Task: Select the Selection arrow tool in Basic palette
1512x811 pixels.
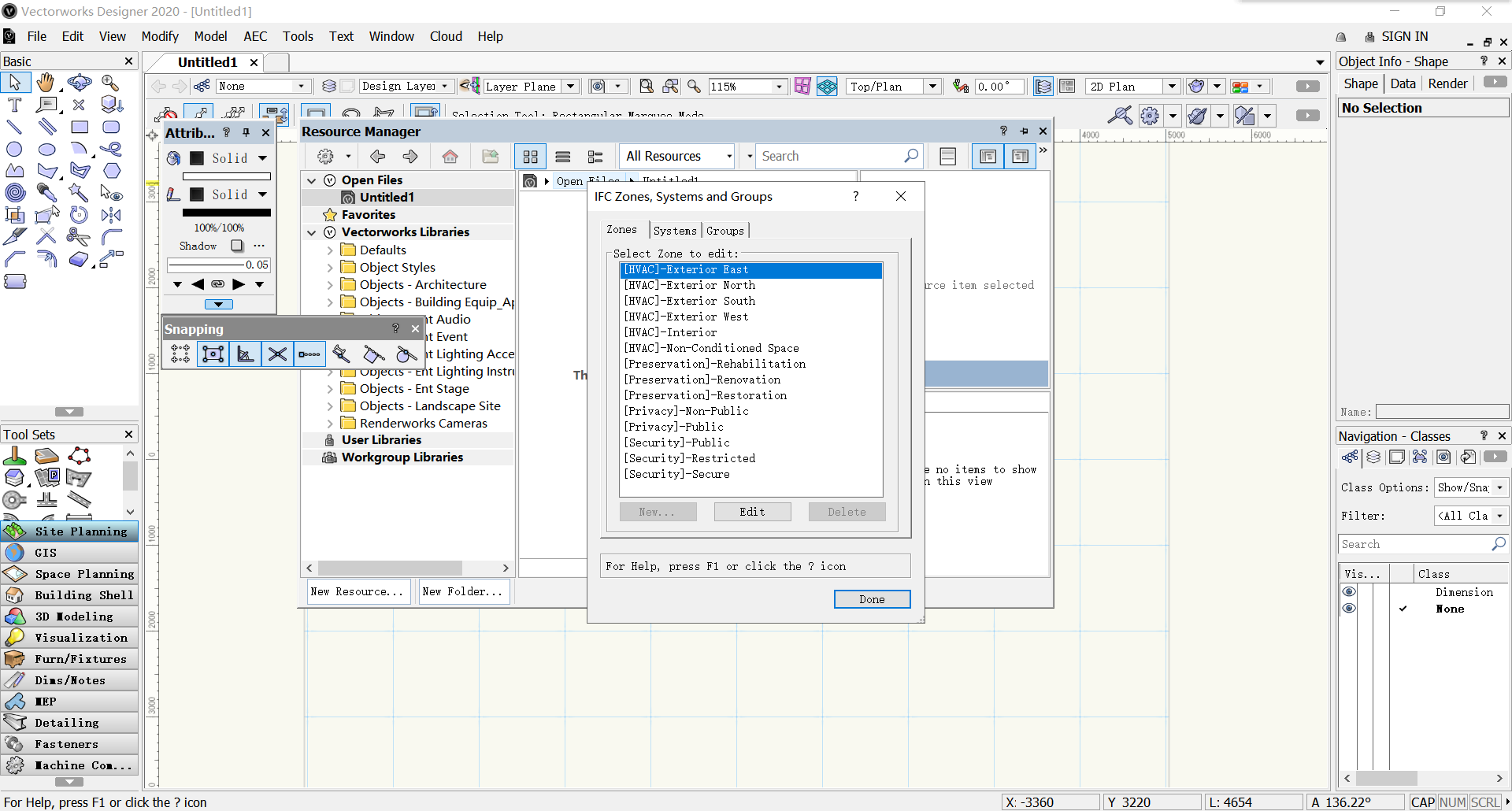Action: (15, 82)
